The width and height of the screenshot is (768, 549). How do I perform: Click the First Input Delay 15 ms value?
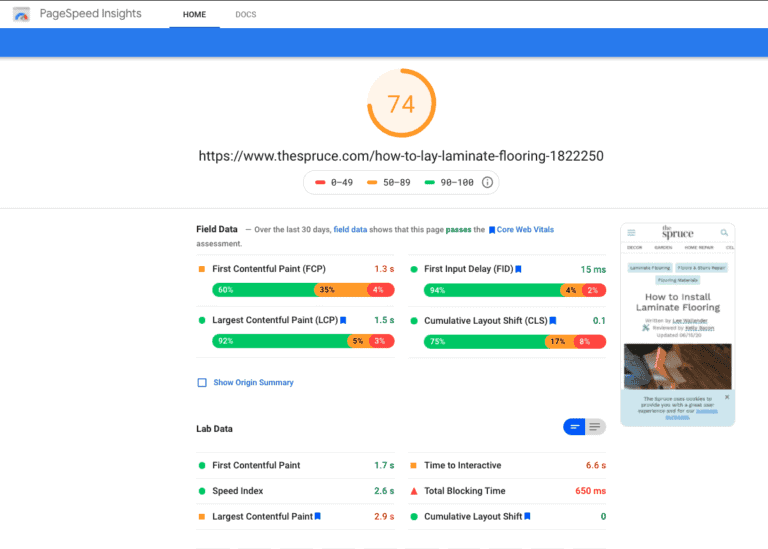[593, 269]
